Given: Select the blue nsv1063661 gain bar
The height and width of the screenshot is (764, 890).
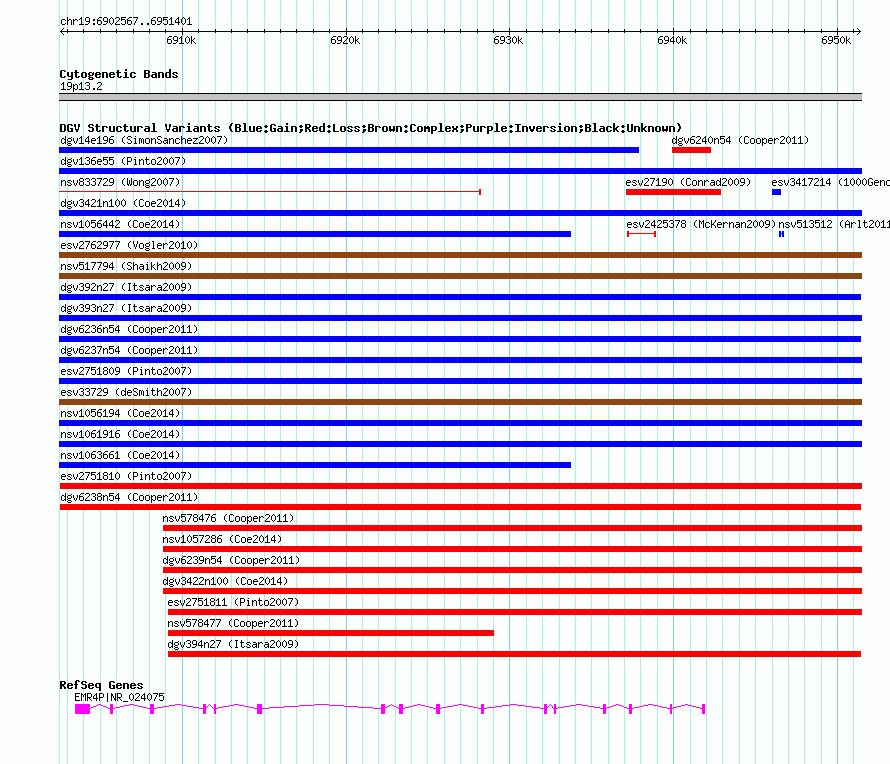Looking at the screenshot, I should point(315,465).
